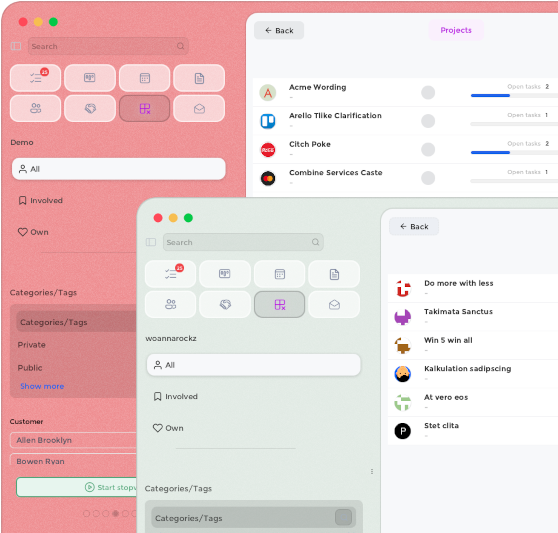Click Start stopwatch button

(77, 487)
